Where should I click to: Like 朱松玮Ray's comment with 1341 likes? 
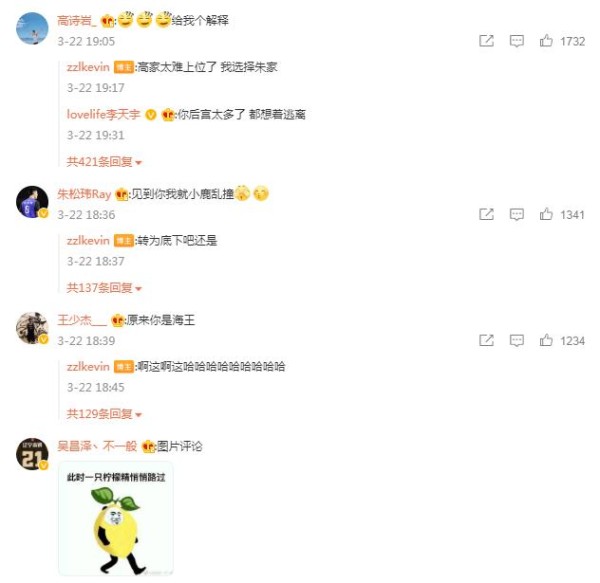tap(546, 214)
